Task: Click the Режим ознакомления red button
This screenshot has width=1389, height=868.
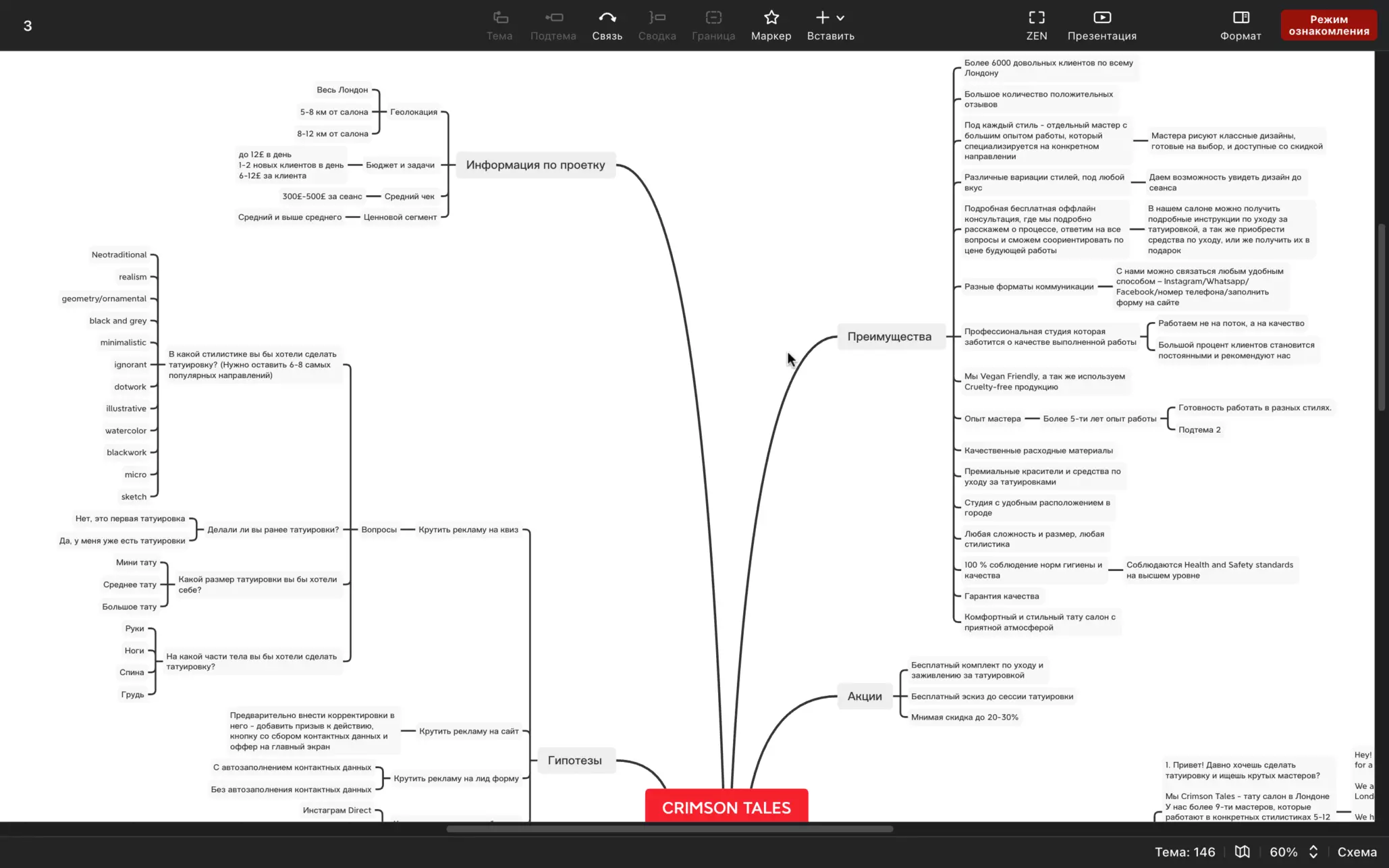Action: click(1328, 26)
